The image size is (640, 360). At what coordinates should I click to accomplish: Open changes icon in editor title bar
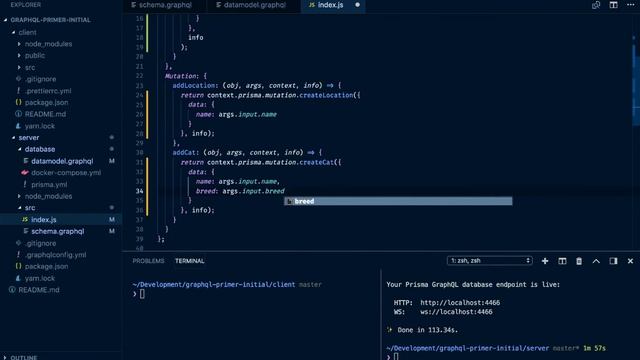pyautogui.click(x=596, y=5)
